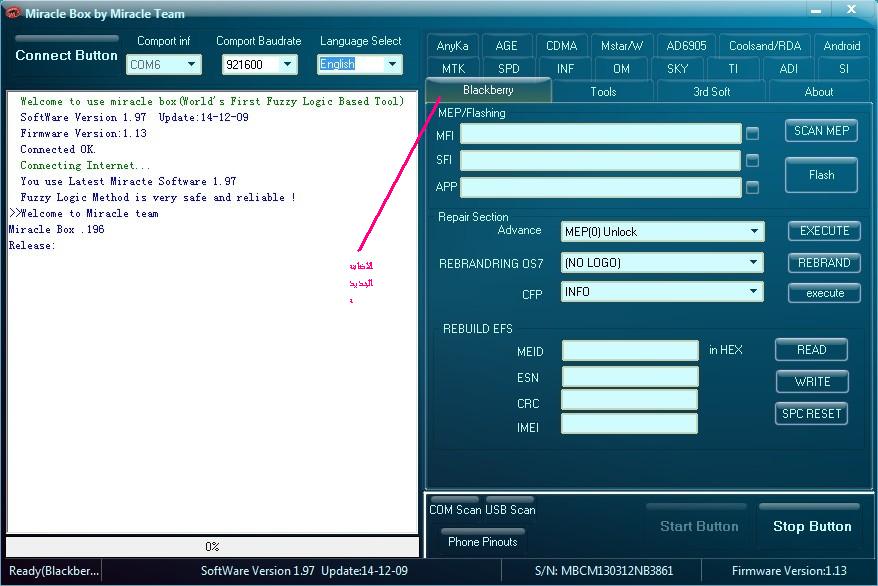Screen dimensions: 878x586
Task: Click the Ready(Blackber... status bar entry
Action: (54, 571)
